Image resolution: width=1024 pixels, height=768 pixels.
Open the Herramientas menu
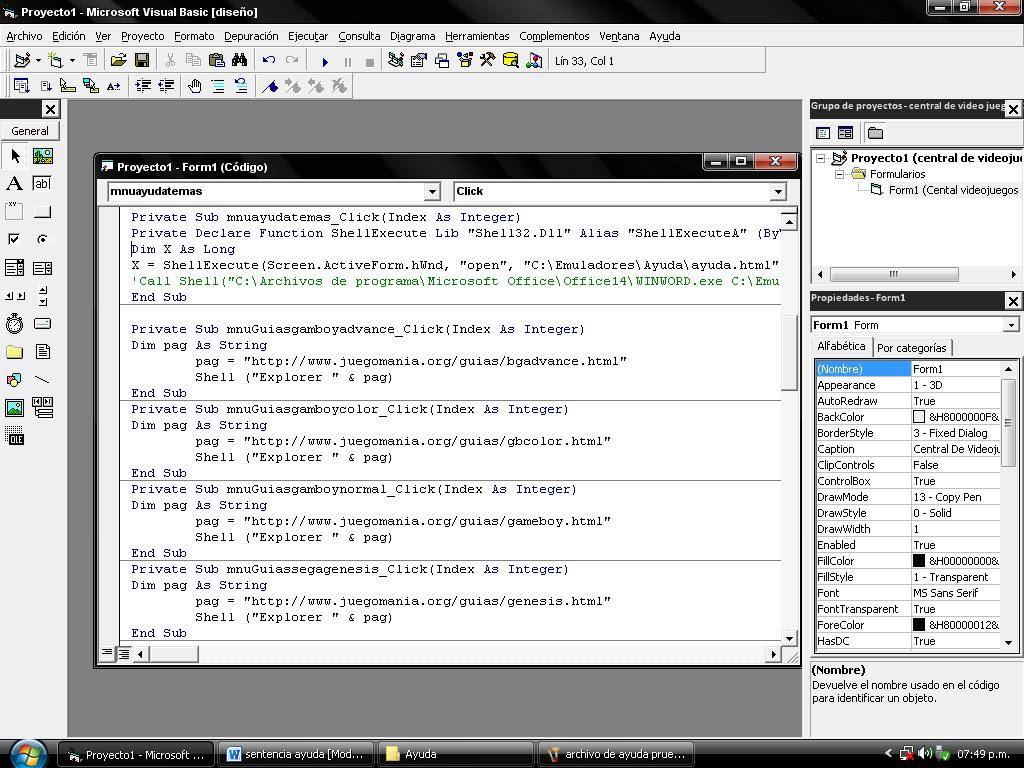[x=477, y=37]
